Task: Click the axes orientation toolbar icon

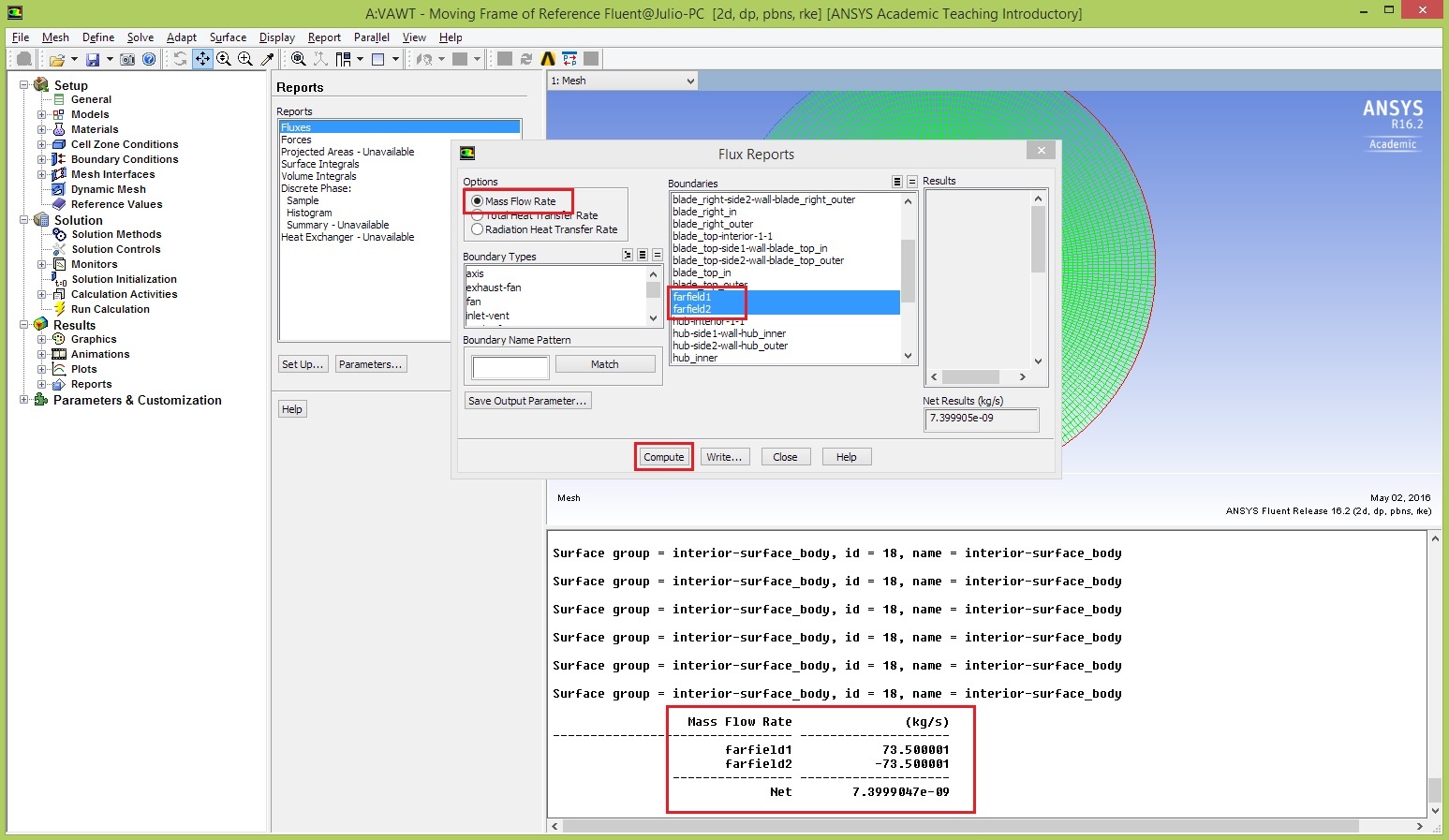Action: click(320, 59)
